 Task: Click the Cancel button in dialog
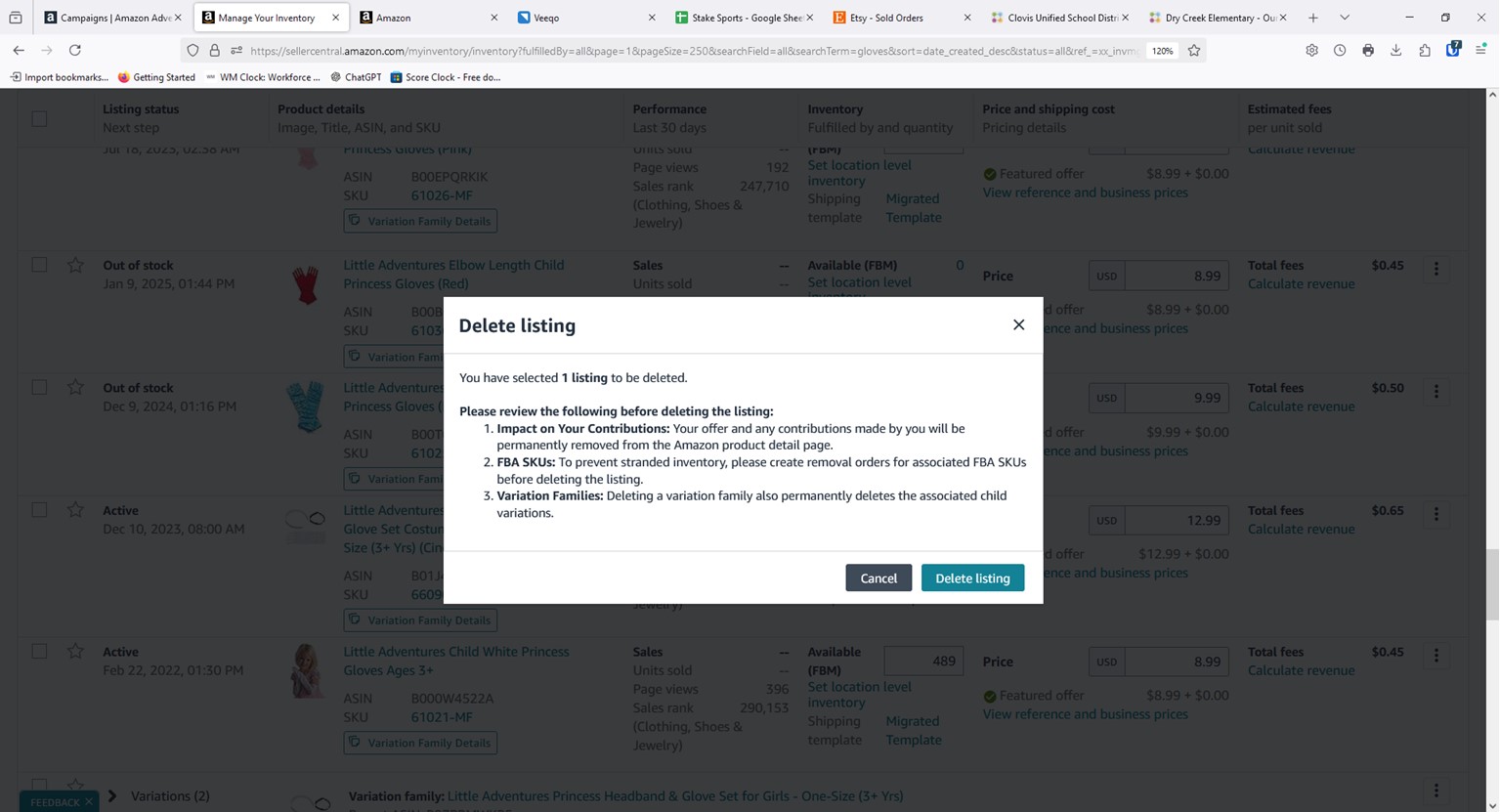(x=879, y=577)
